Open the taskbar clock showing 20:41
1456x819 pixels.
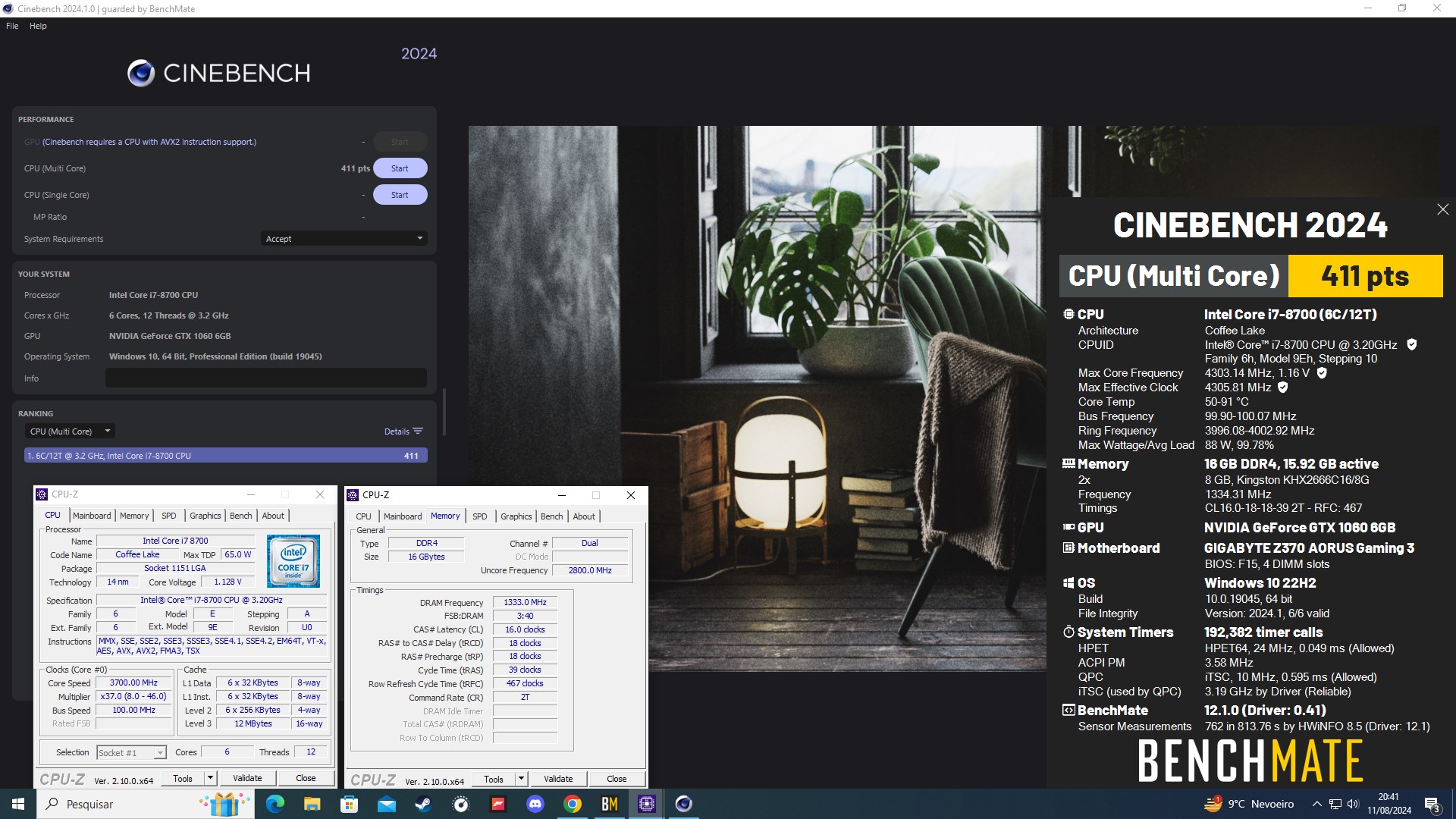pyautogui.click(x=1389, y=804)
